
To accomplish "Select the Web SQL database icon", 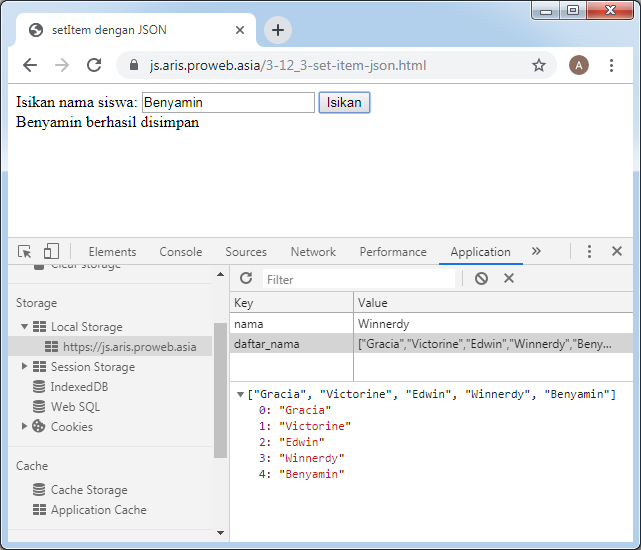I will (39, 406).
